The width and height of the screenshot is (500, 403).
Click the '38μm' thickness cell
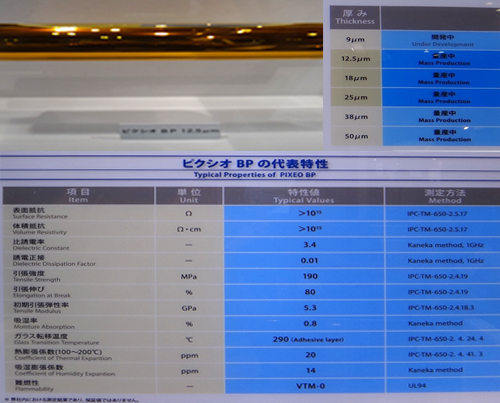click(x=355, y=117)
